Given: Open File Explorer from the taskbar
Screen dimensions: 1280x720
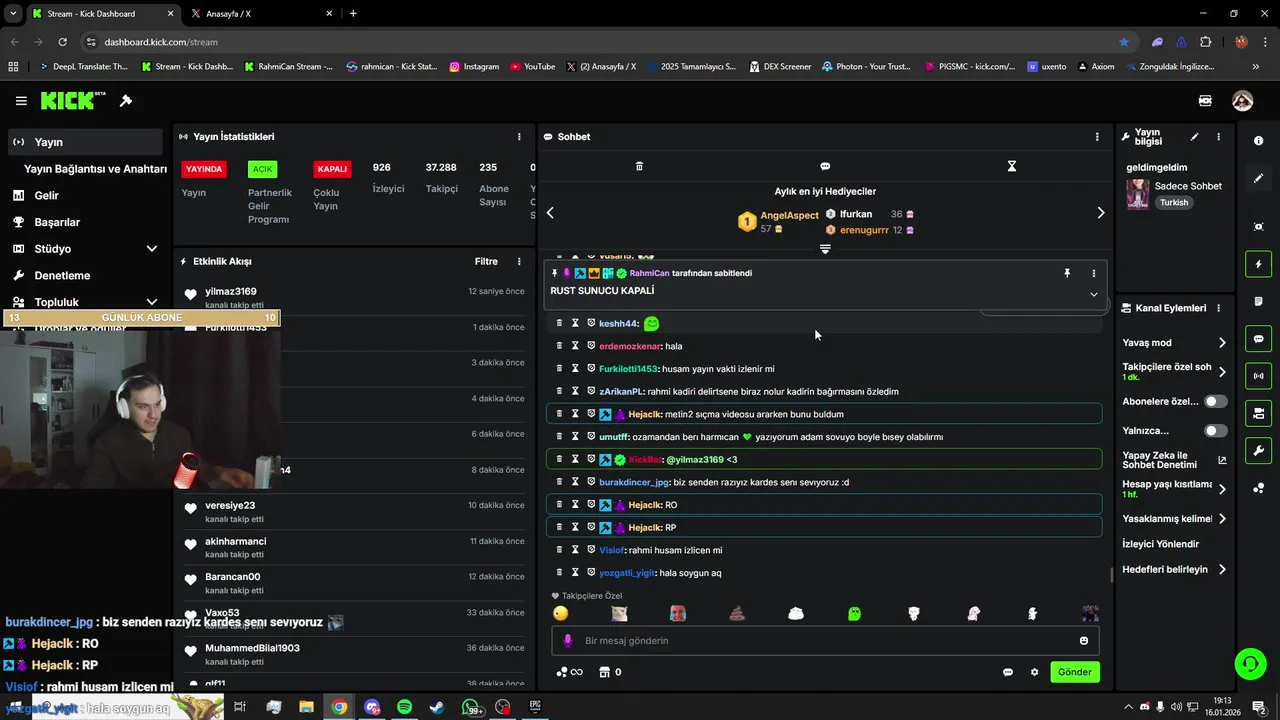Looking at the screenshot, I should (x=306, y=707).
